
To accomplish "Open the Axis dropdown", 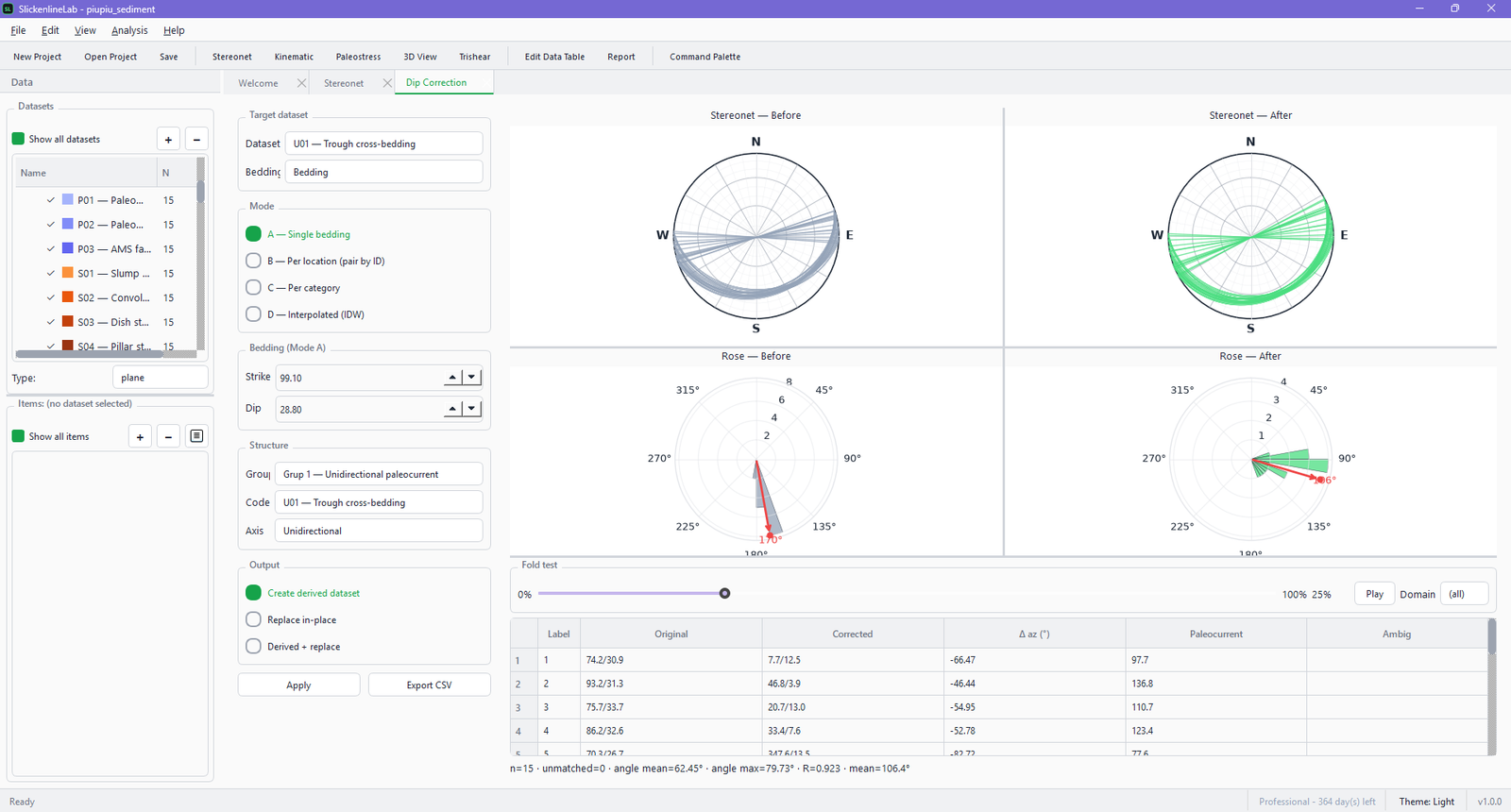I will click(379, 531).
